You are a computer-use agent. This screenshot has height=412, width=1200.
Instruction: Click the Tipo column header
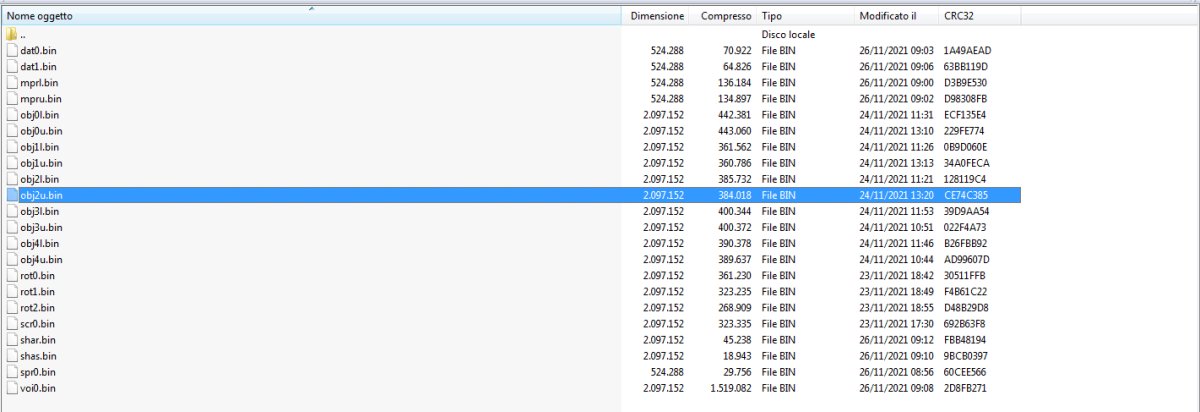click(806, 17)
